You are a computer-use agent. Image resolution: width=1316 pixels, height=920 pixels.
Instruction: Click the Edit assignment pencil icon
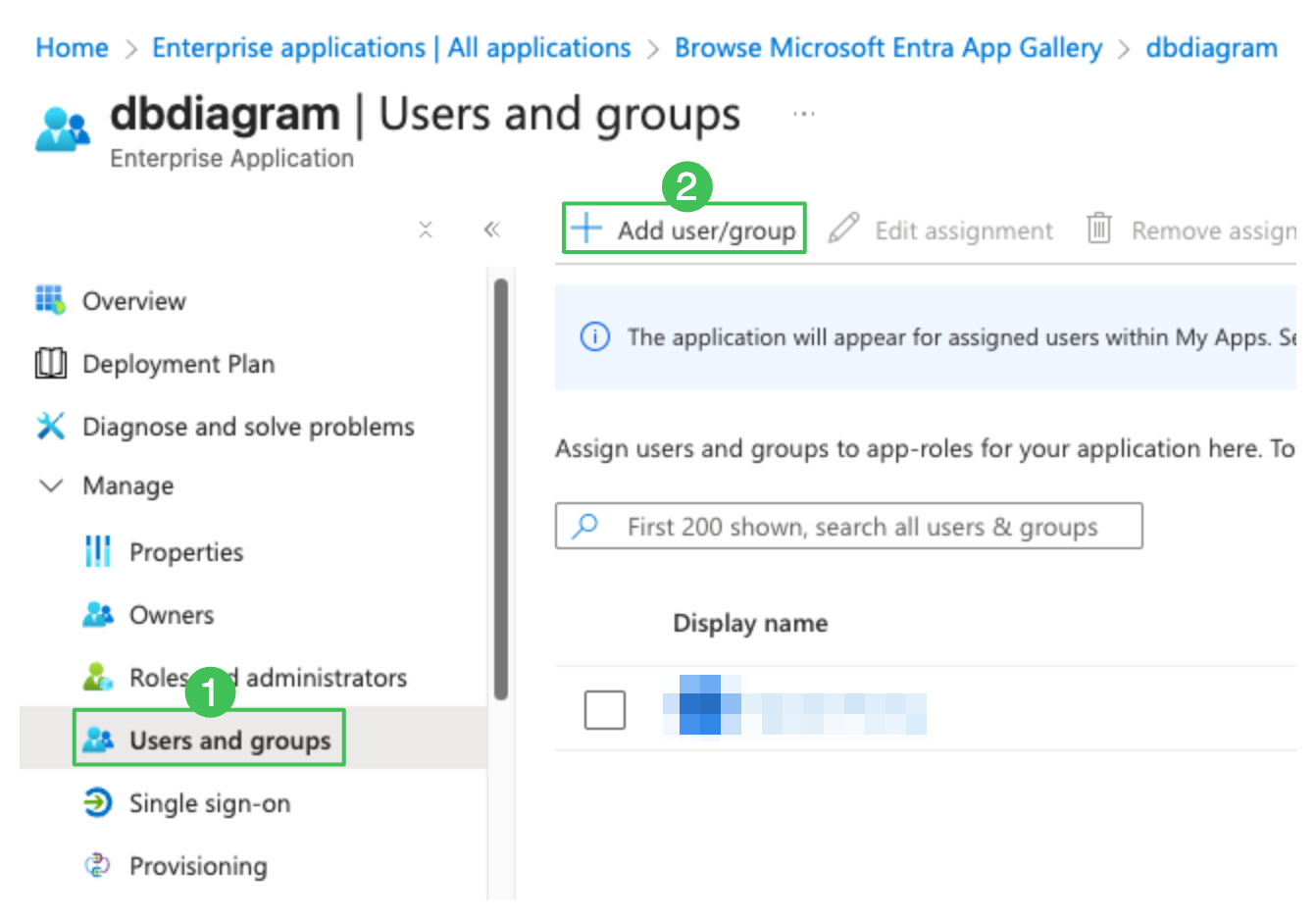(842, 229)
